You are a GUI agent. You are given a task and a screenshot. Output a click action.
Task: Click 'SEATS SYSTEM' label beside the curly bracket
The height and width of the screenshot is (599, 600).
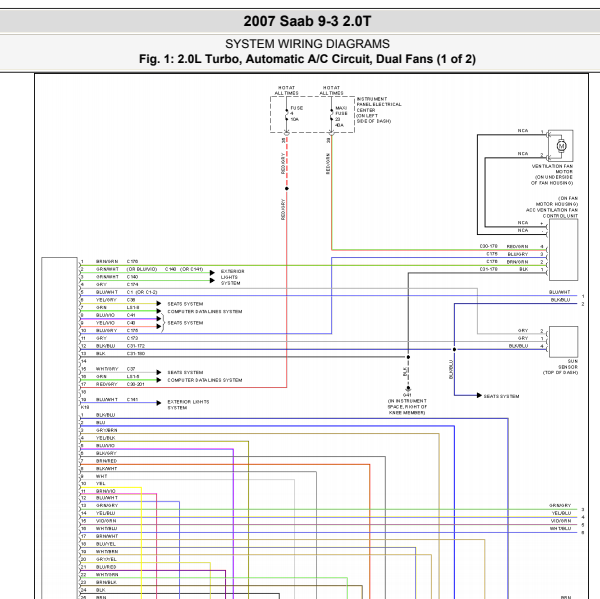point(185,323)
